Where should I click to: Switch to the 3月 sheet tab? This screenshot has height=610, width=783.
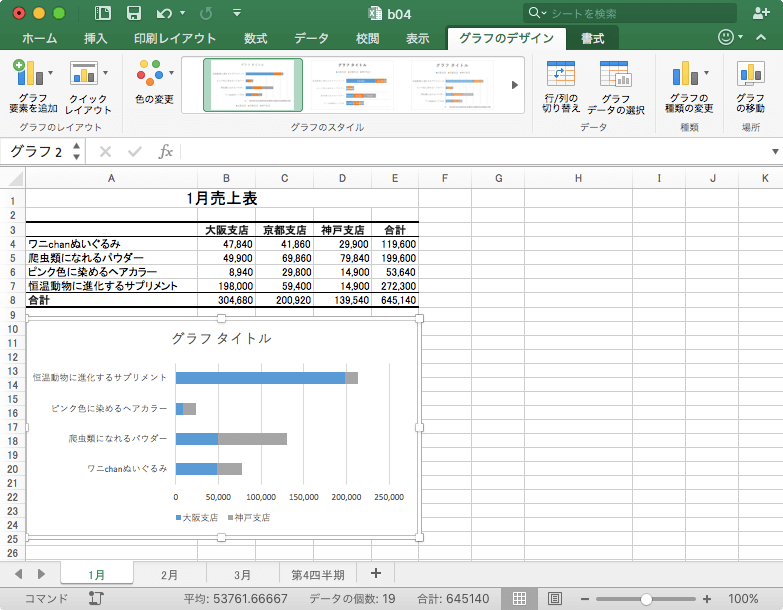coord(242,575)
